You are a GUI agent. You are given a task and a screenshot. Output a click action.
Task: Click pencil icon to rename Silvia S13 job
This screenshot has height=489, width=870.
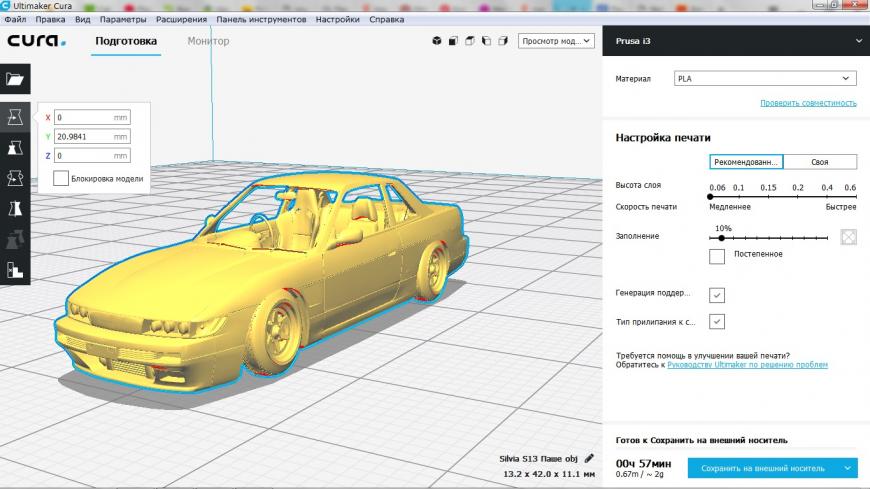coord(589,458)
